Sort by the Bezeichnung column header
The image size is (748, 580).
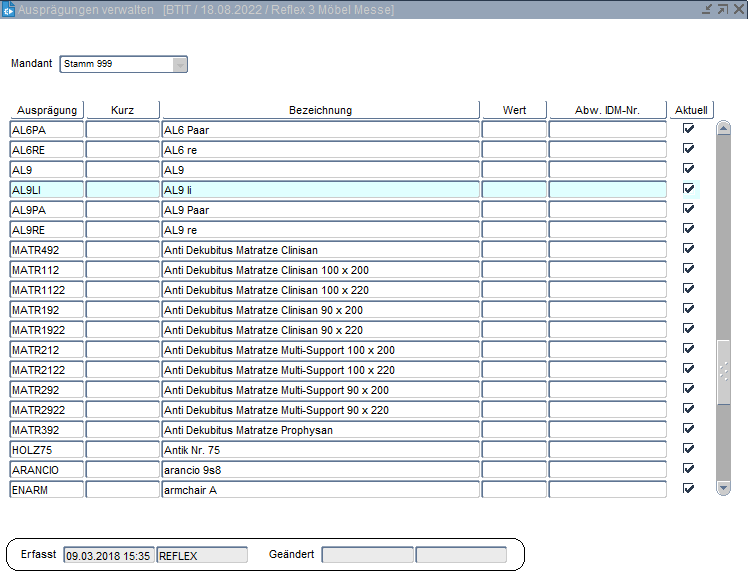pyautogui.click(x=320, y=110)
